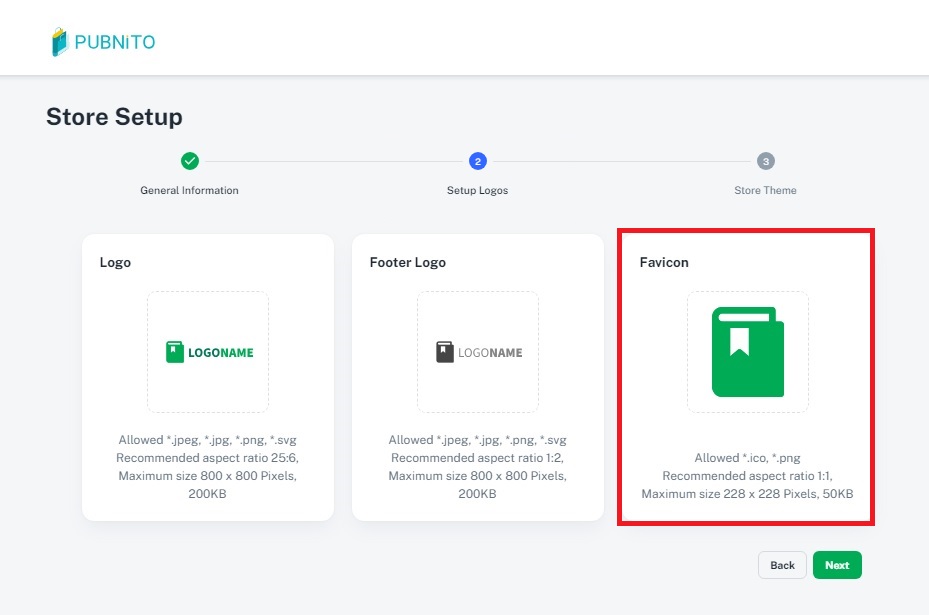Viewport: 929px width, 615px height.
Task: Select the blue step 2 circle
Action: pyautogui.click(x=477, y=161)
